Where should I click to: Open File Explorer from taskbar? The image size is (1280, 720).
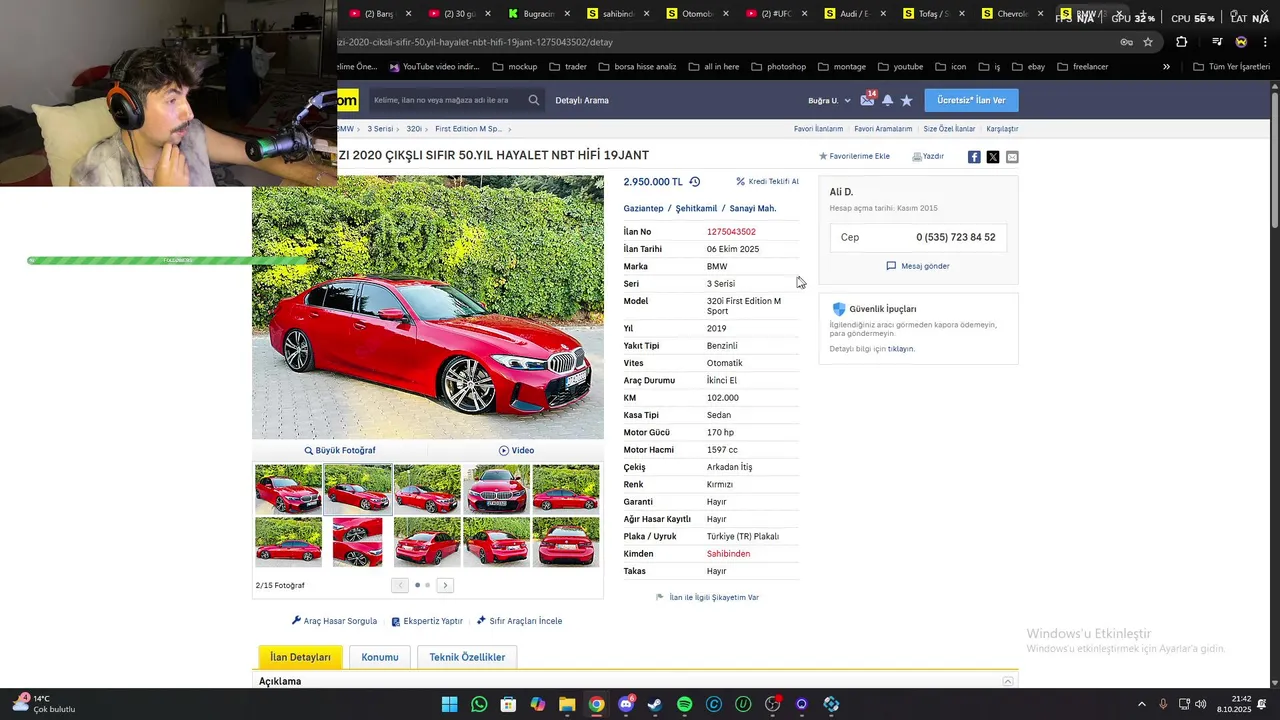pos(567,704)
